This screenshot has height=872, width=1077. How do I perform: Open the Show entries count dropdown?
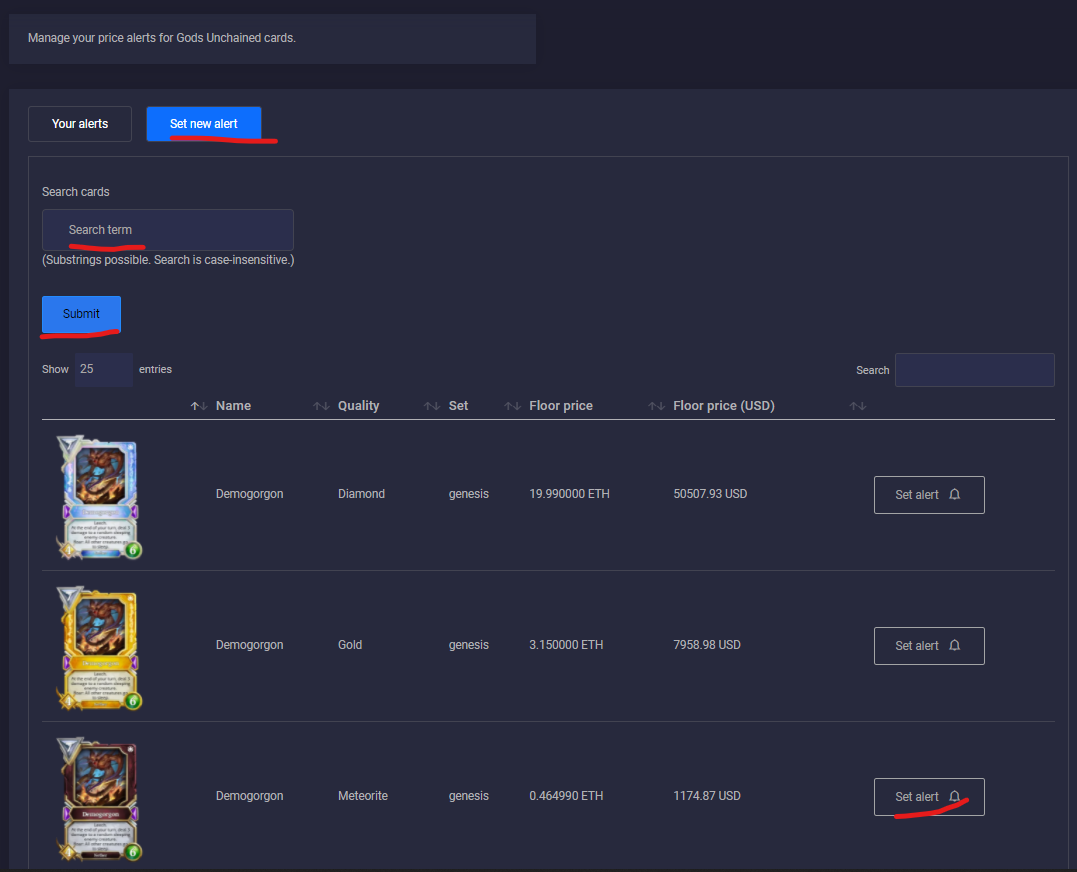104,369
